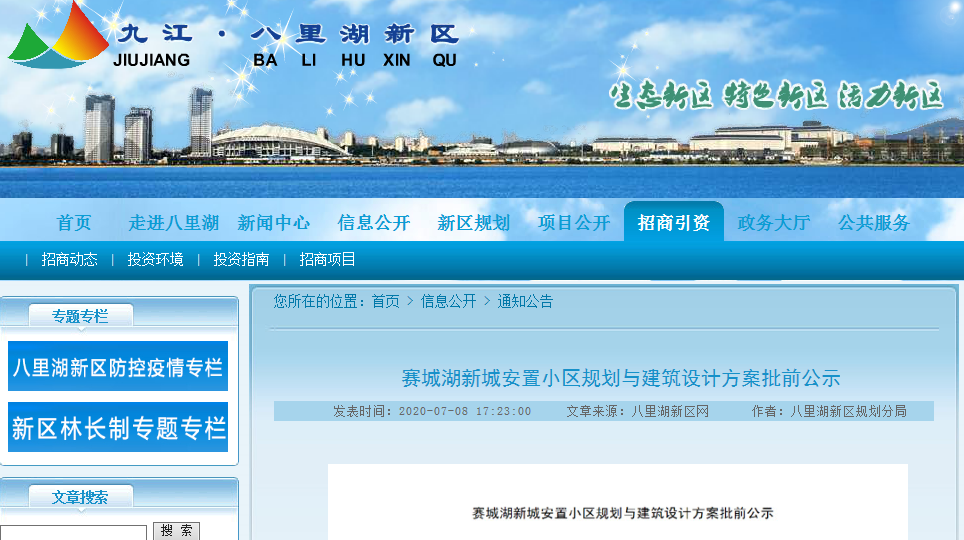Open 投资环境 submenu link

(156, 260)
